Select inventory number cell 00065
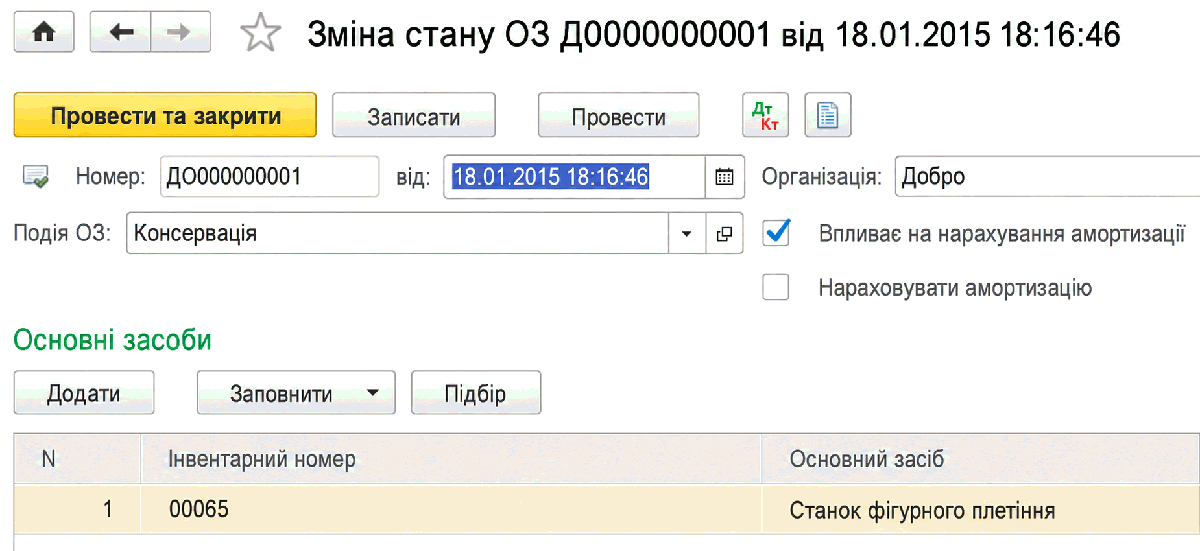1200x551 pixels. click(x=451, y=510)
